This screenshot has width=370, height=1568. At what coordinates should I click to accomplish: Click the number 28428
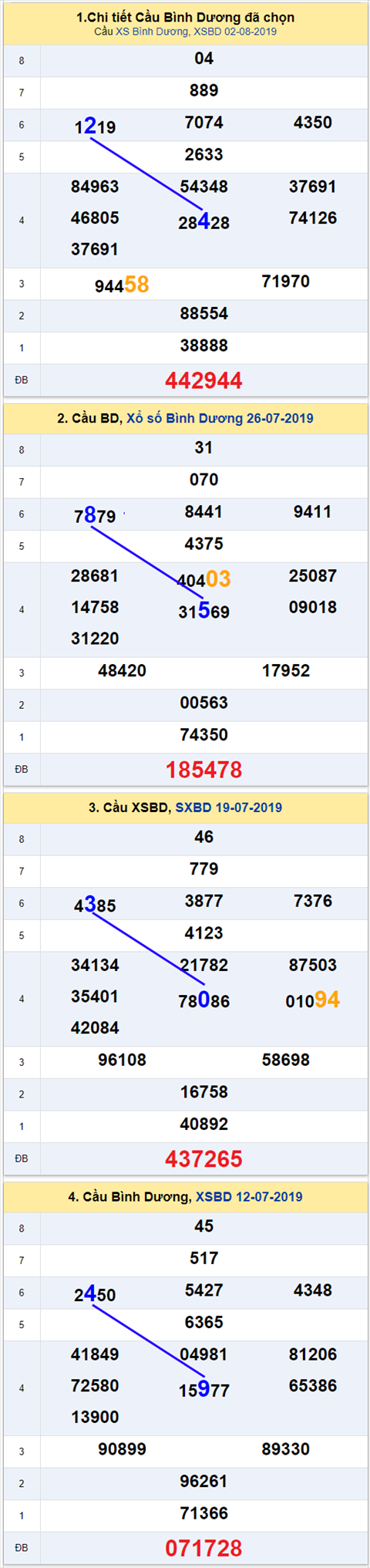point(203,222)
